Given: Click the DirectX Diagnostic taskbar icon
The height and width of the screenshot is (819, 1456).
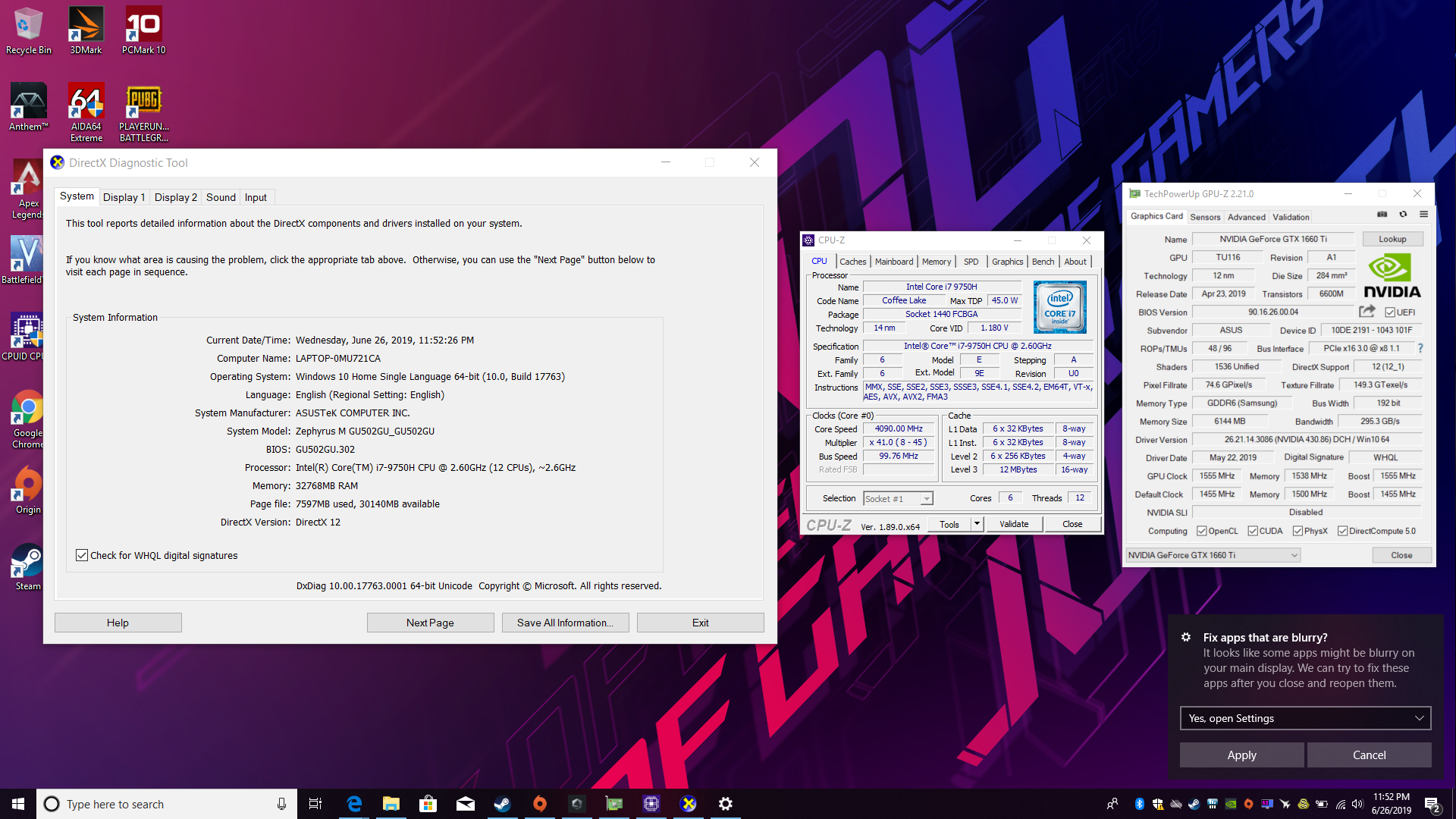Looking at the screenshot, I should tap(689, 804).
